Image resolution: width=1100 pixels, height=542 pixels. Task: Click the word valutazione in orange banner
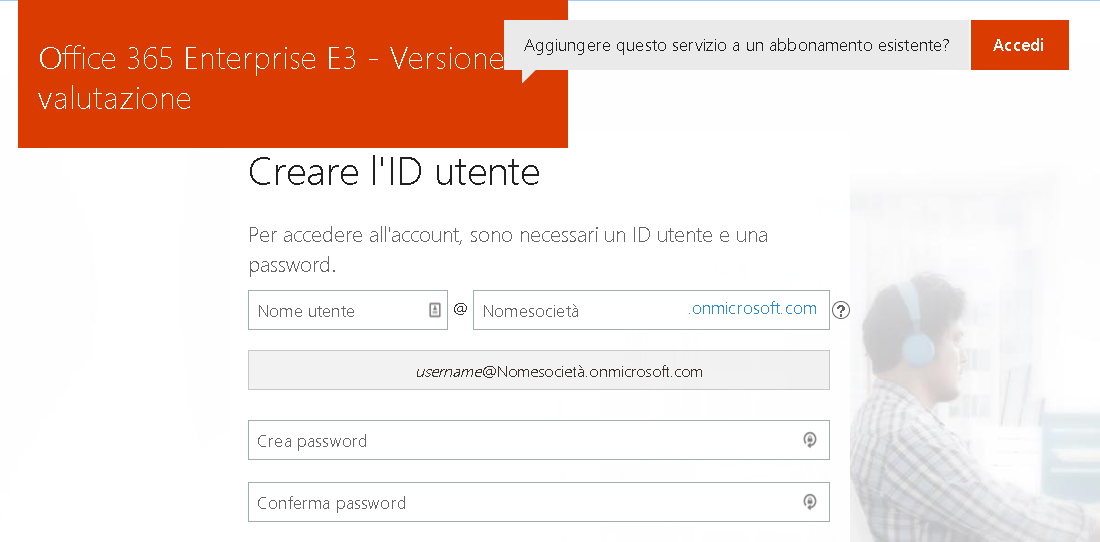114,99
